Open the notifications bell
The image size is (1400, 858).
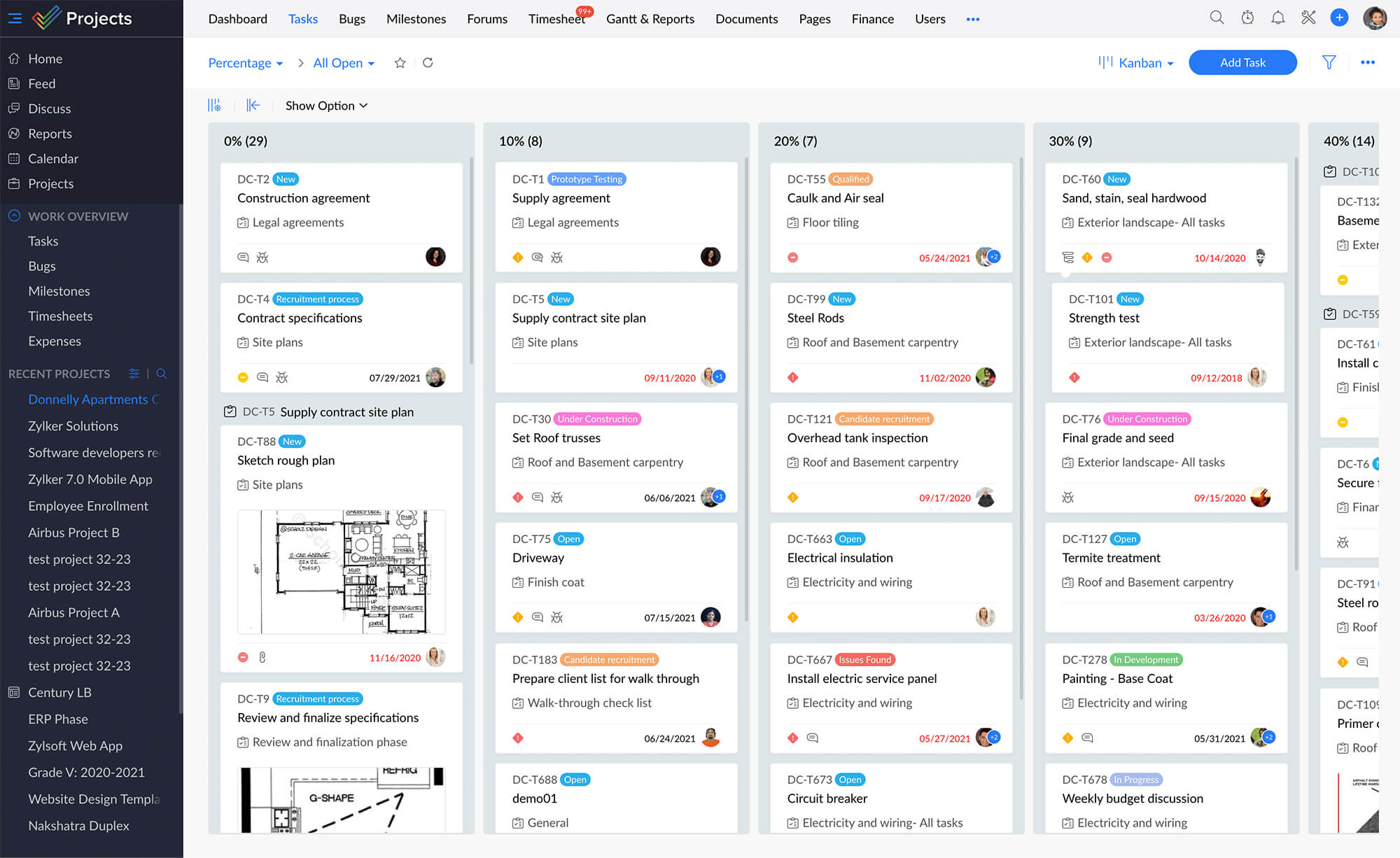pos(1277,18)
